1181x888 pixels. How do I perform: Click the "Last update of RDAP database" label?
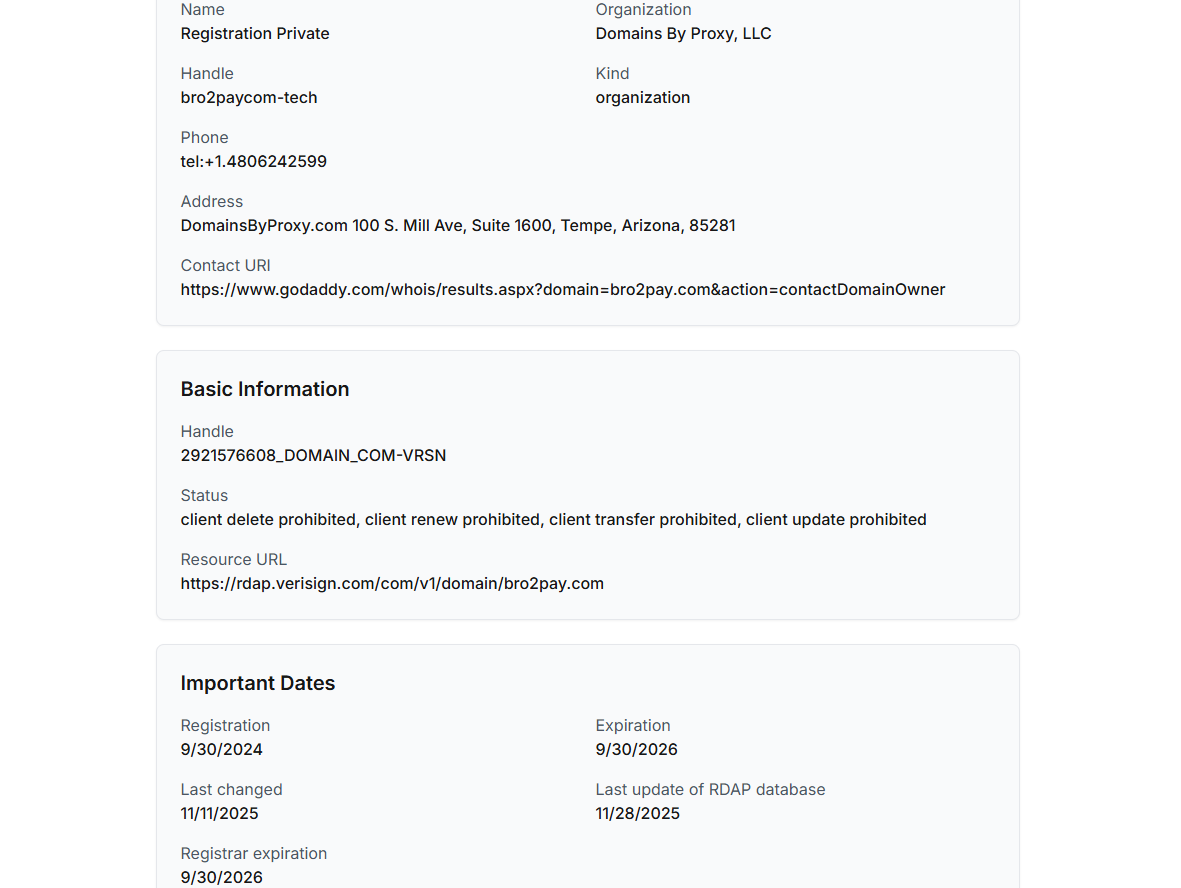pos(710,790)
